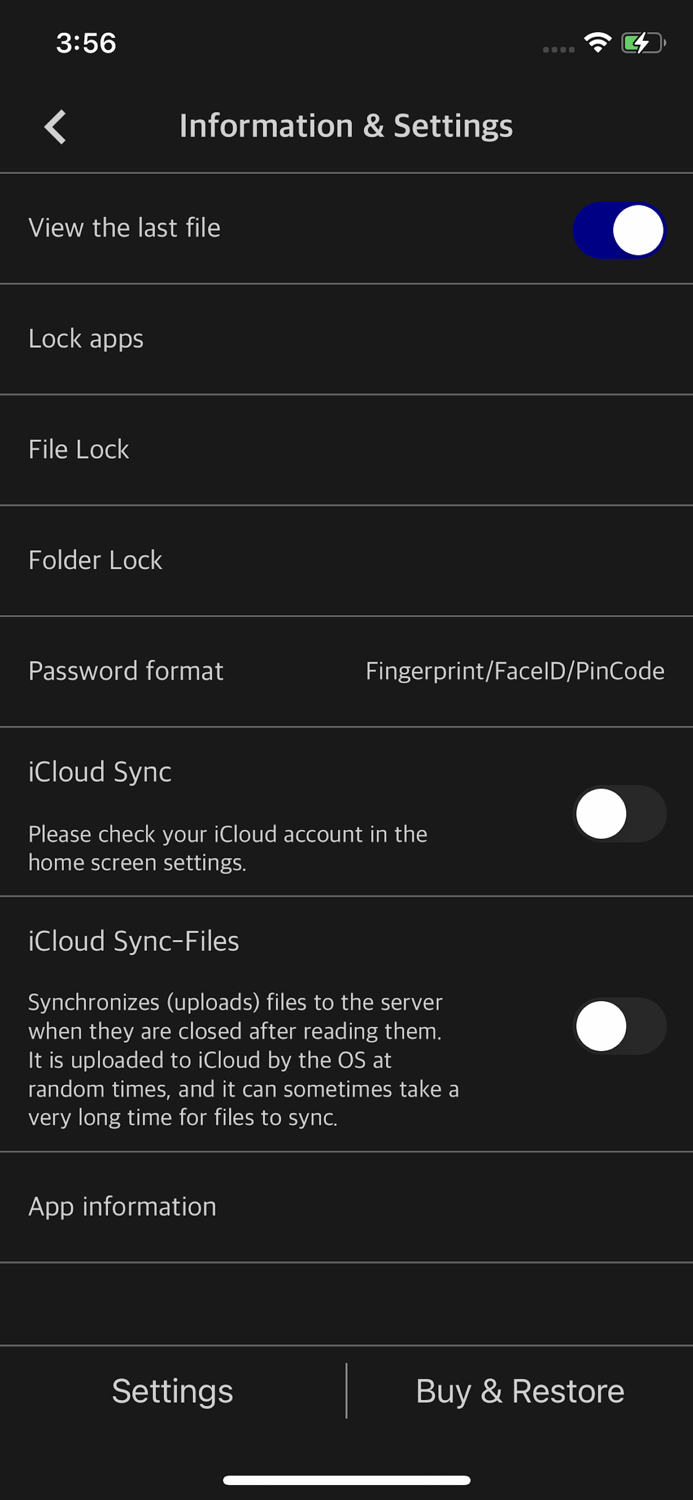
Task: Enable iCloud Sync
Action: pos(619,813)
